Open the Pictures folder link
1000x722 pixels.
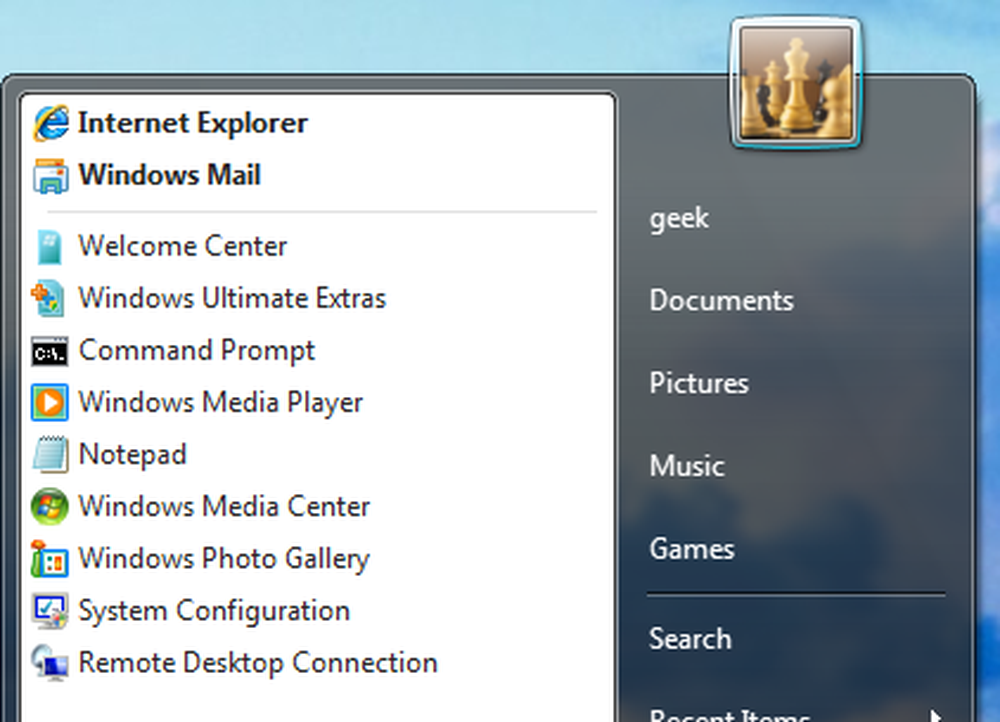click(699, 383)
